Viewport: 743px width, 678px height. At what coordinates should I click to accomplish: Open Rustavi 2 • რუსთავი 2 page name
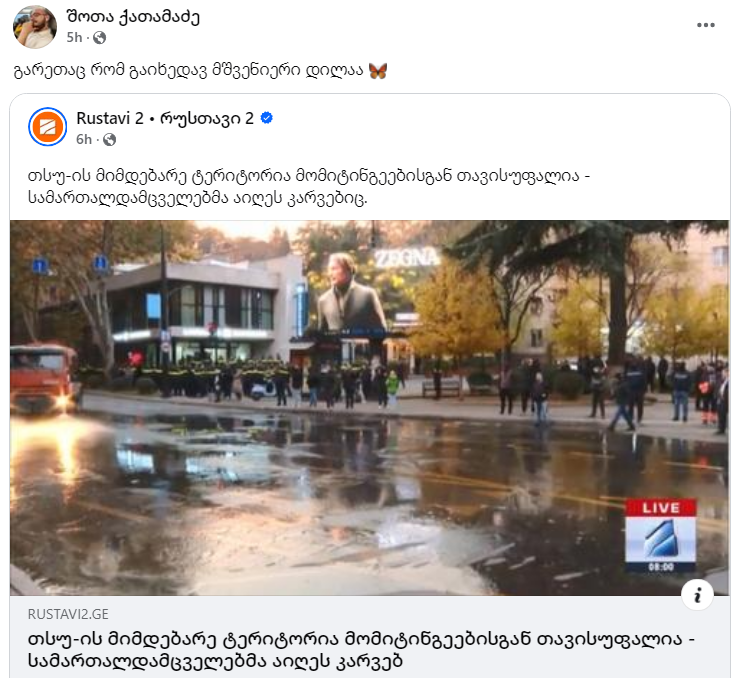click(165, 118)
